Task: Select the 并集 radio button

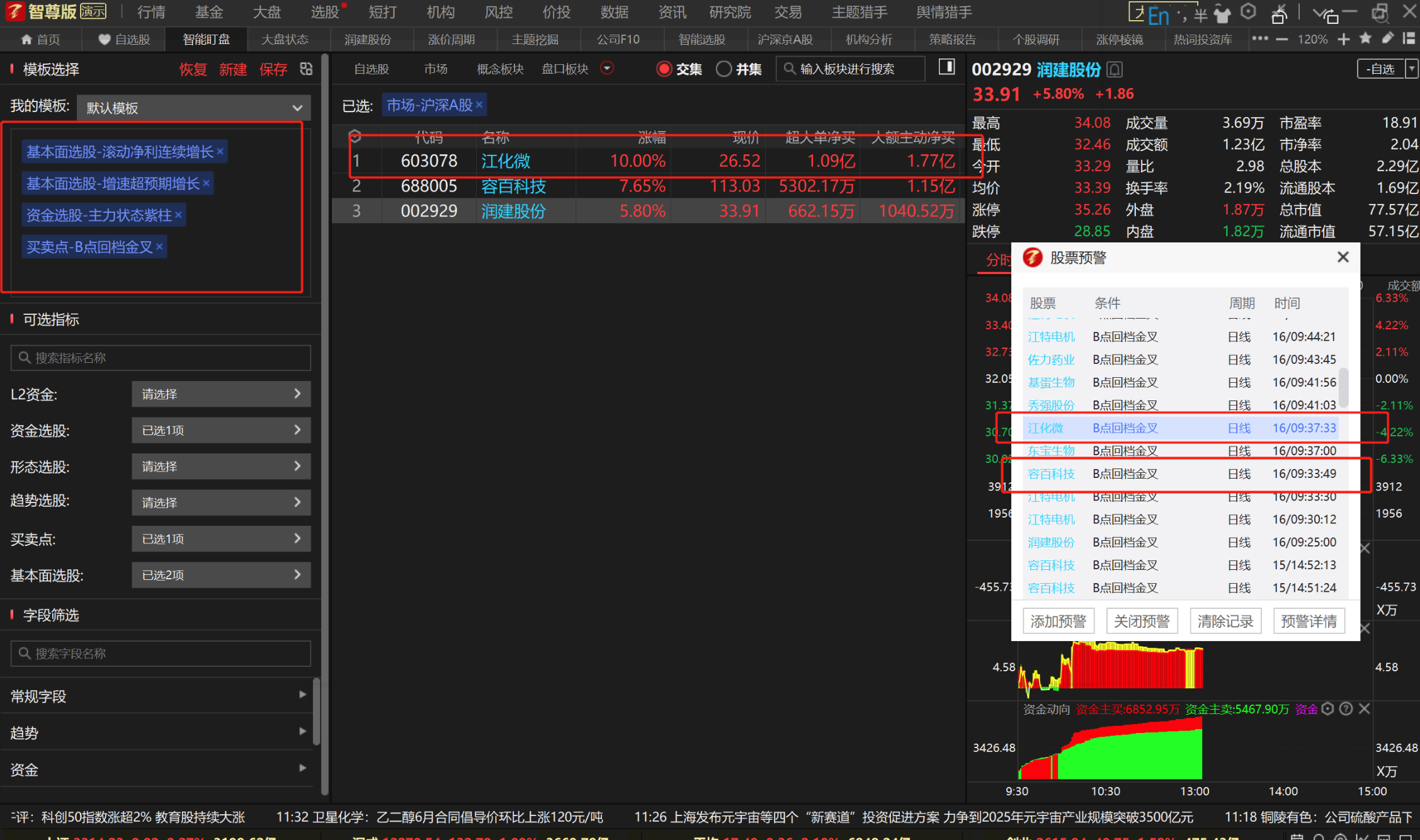Action: click(724, 69)
